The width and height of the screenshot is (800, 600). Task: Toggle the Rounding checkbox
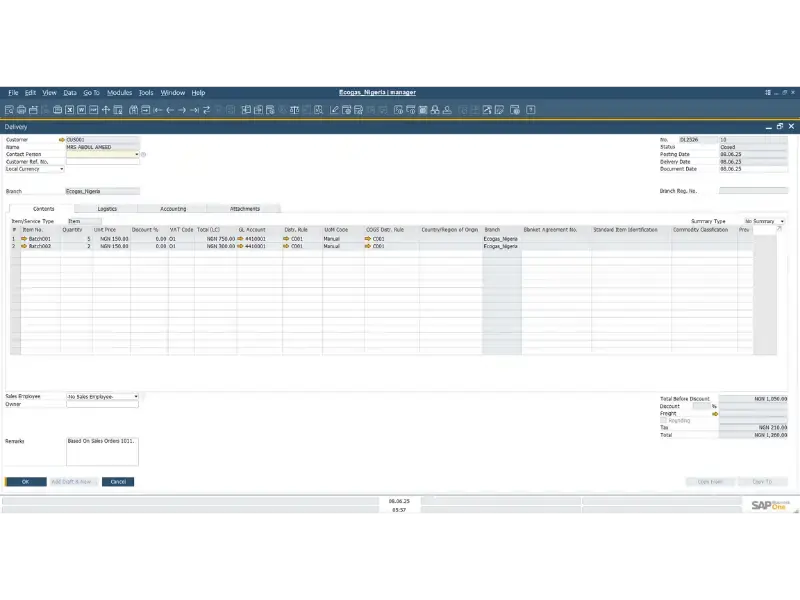tap(663, 420)
